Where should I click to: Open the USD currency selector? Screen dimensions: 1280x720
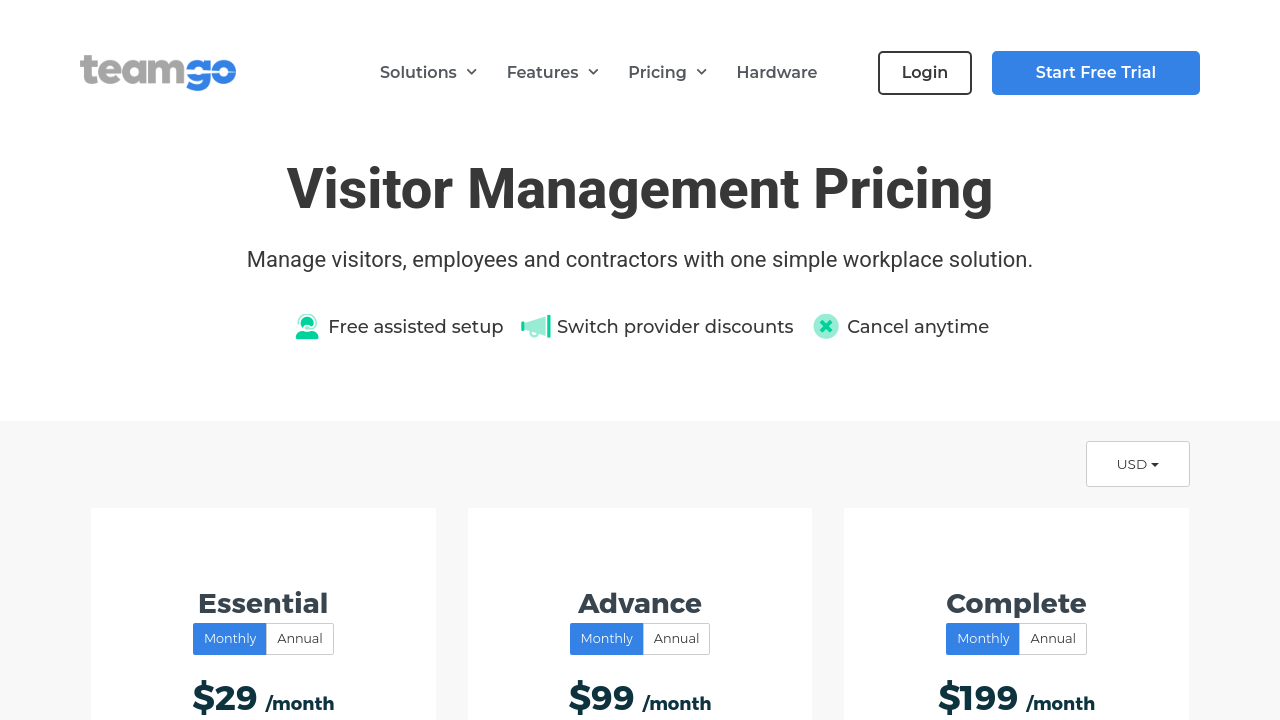(x=1137, y=464)
